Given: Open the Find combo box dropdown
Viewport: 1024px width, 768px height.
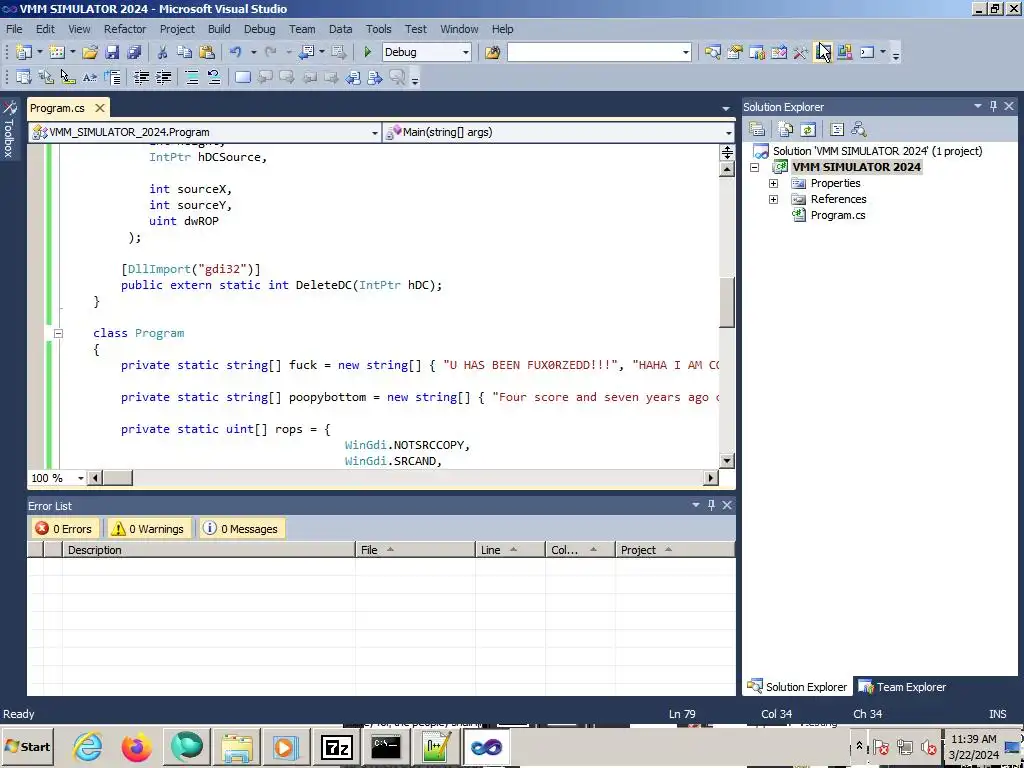Looking at the screenshot, I should click(x=686, y=52).
